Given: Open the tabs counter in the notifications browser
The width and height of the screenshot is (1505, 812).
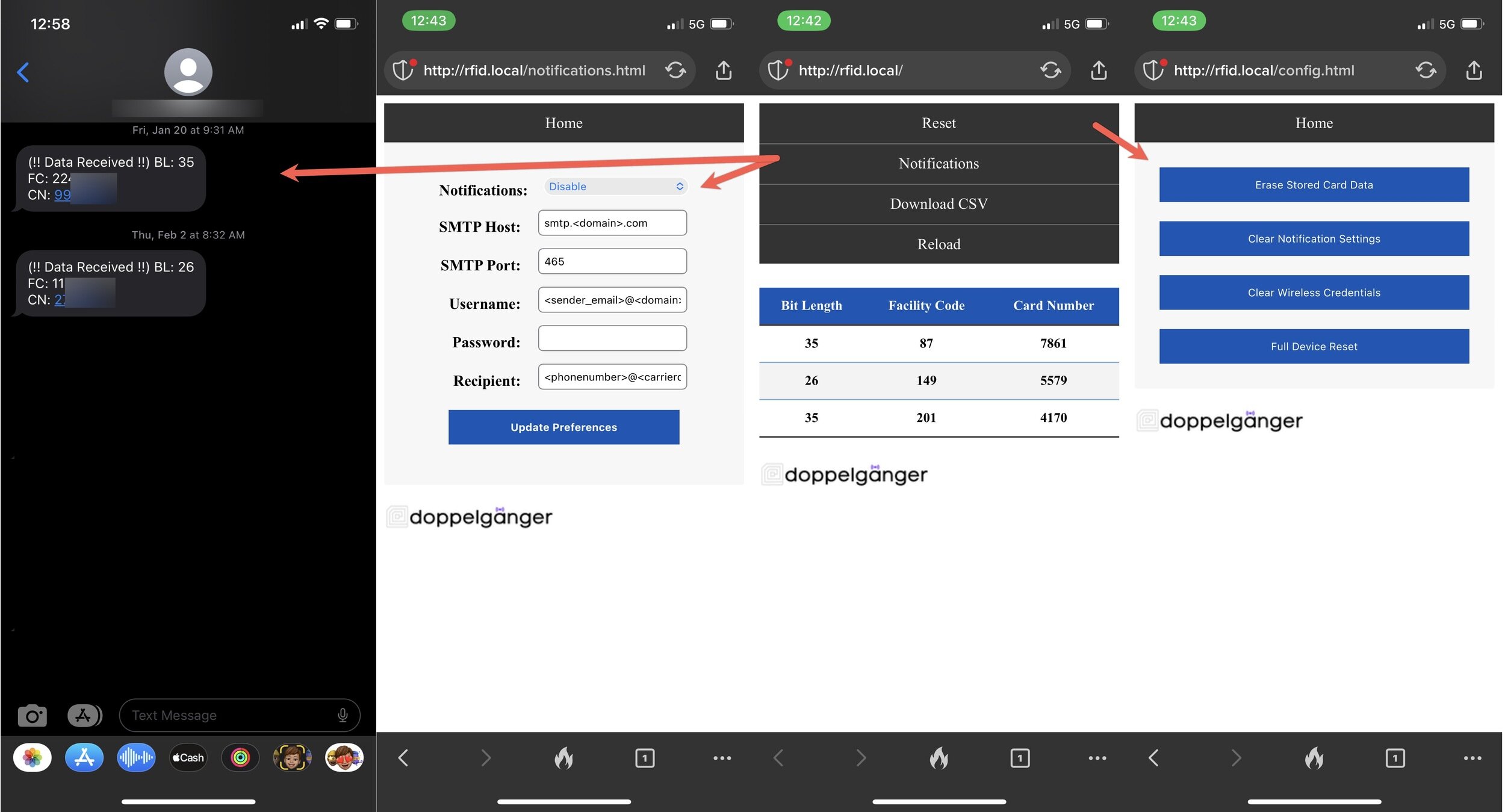Looking at the screenshot, I should click(644, 758).
